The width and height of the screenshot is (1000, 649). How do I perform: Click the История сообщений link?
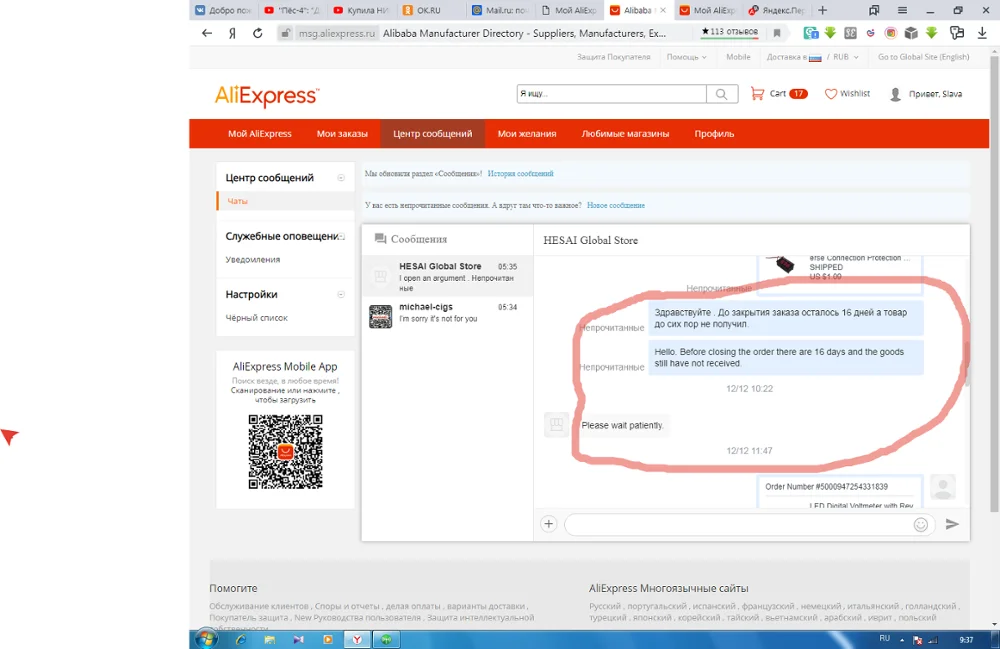click(520, 173)
